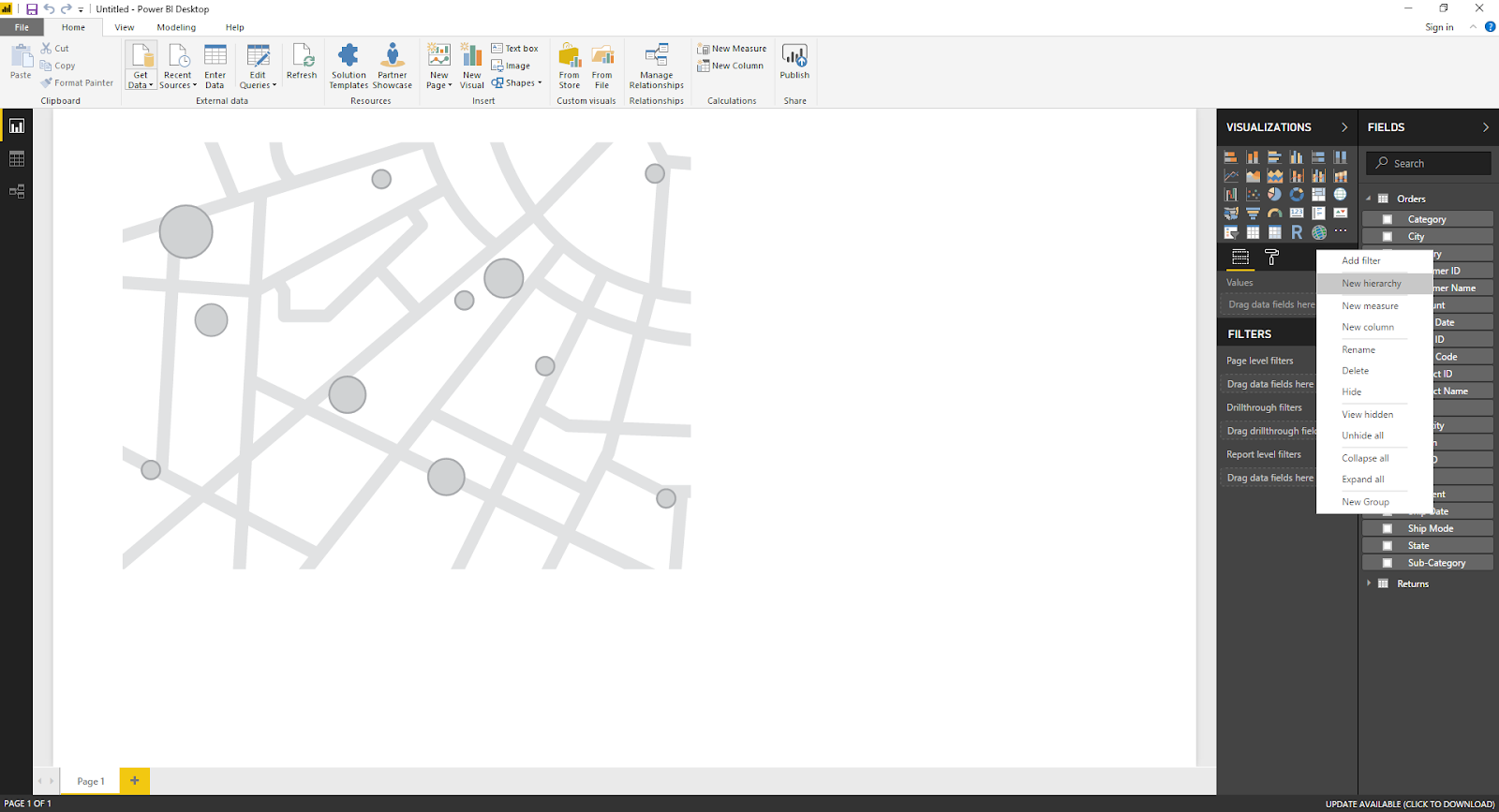Select the ArcGIS Maps visual
Screen dimensions: 1499x812
1319,232
